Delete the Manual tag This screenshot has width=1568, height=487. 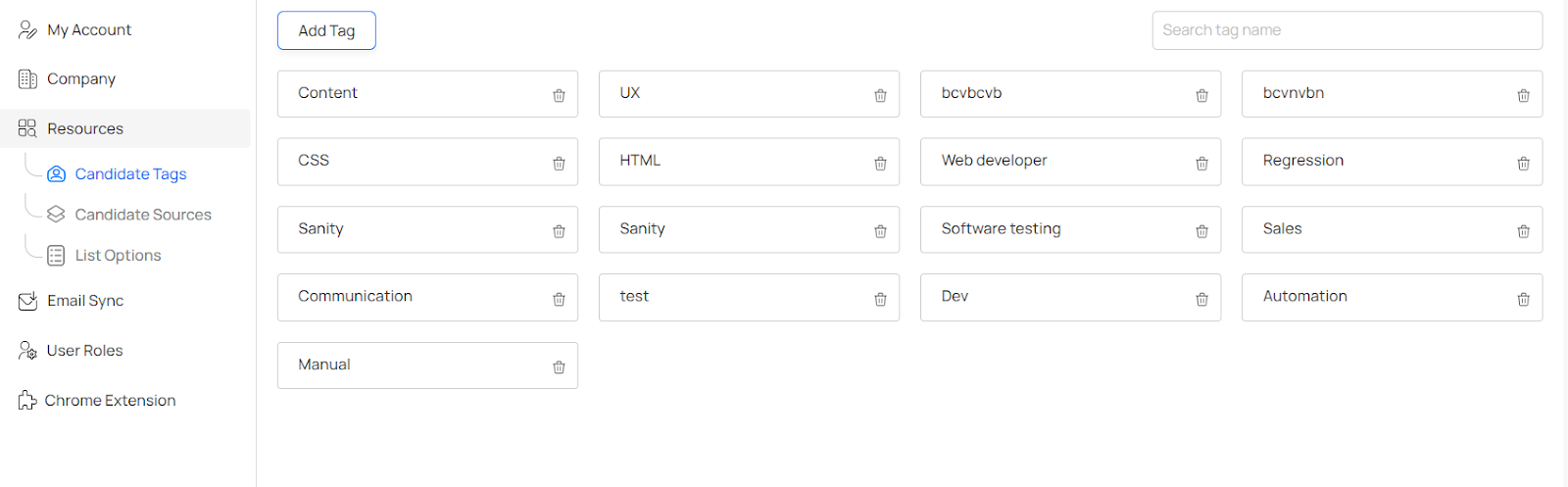pyautogui.click(x=559, y=367)
